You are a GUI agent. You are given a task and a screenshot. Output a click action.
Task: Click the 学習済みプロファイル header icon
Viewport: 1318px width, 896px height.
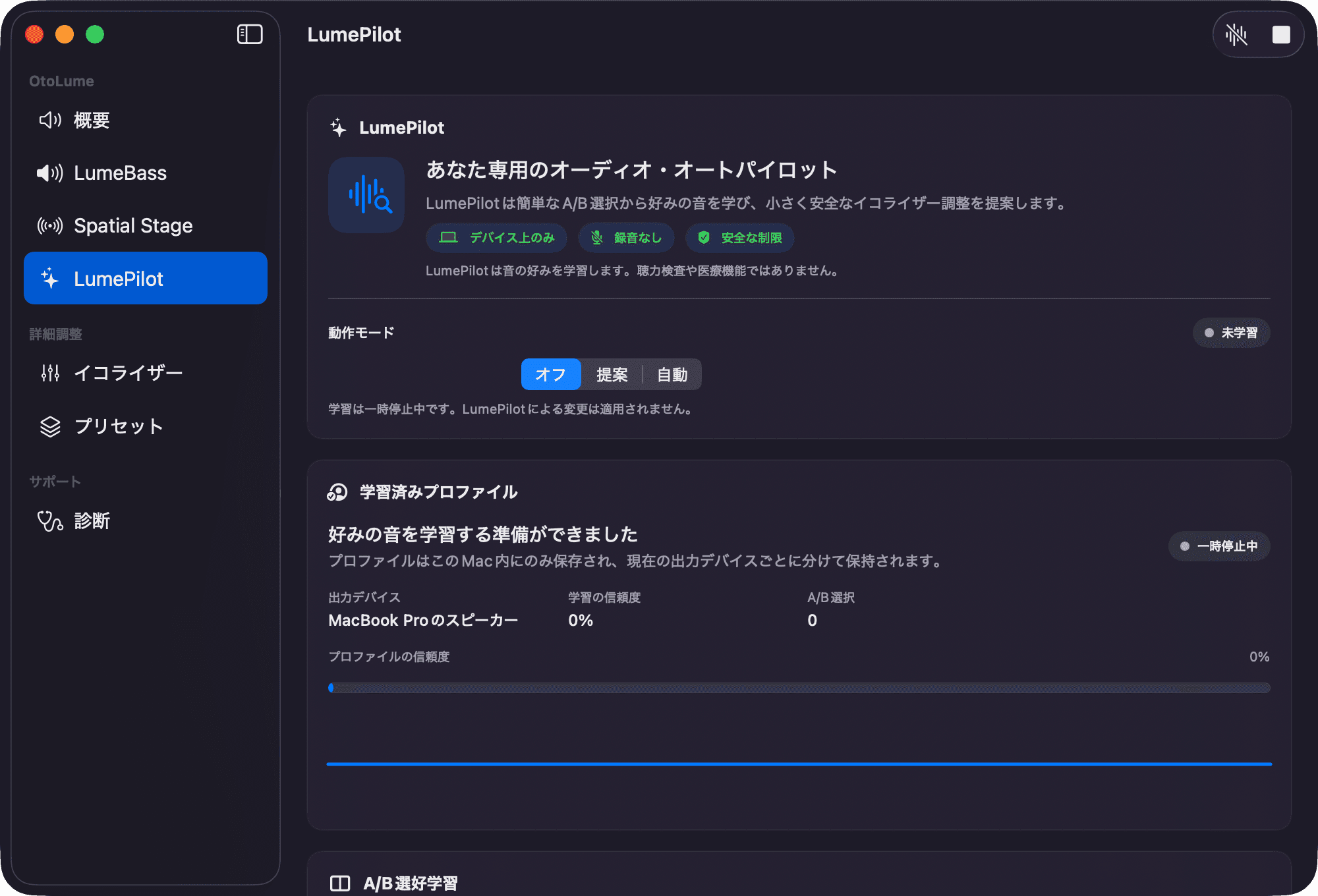click(337, 492)
